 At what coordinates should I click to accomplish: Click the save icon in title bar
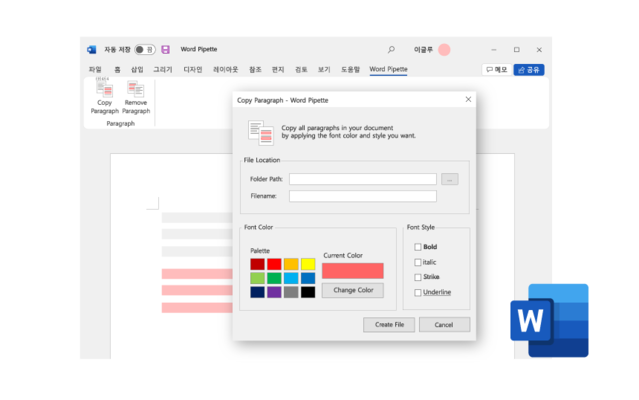(x=165, y=50)
